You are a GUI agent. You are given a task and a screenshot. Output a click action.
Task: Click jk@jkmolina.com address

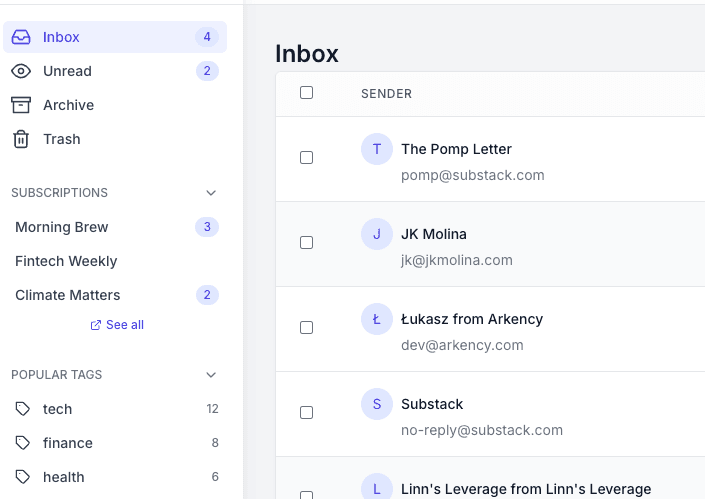pyautogui.click(x=457, y=260)
